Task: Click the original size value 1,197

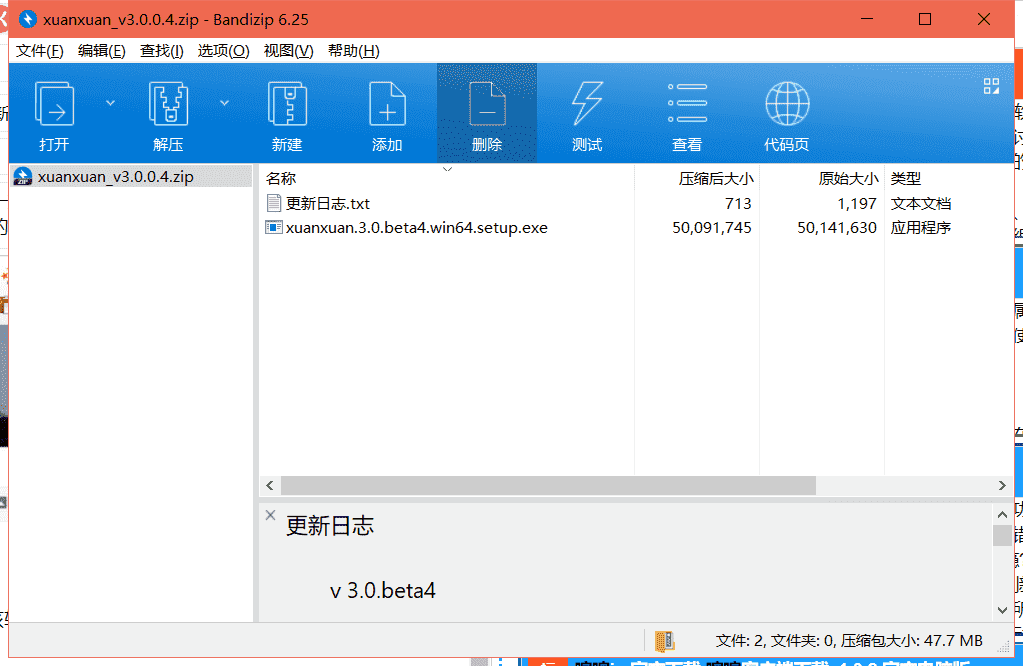Action: click(857, 204)
